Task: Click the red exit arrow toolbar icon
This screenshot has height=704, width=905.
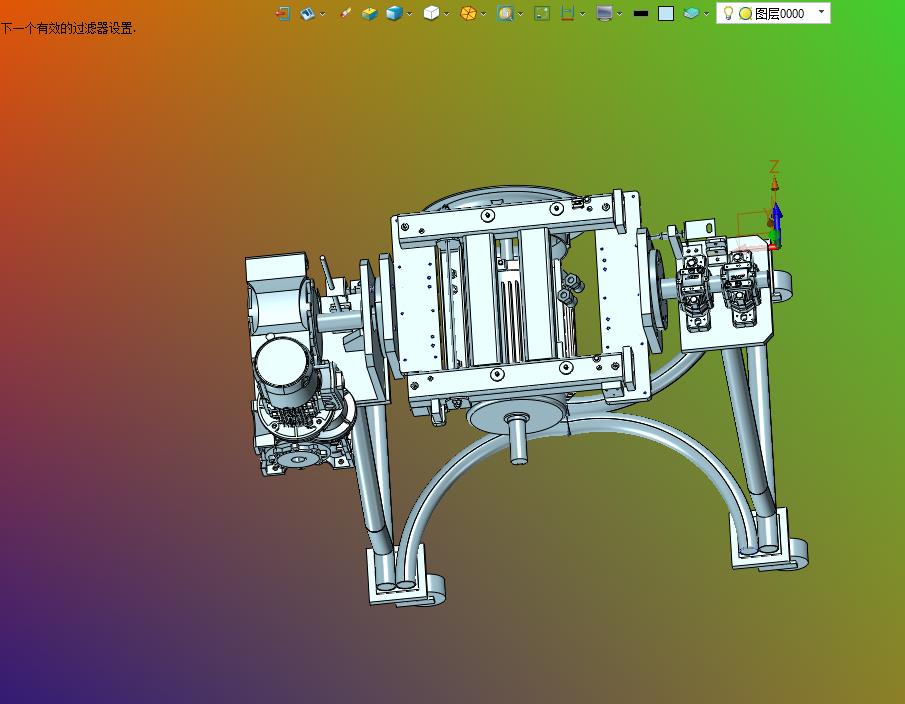Action: click(x=283, y=13)
